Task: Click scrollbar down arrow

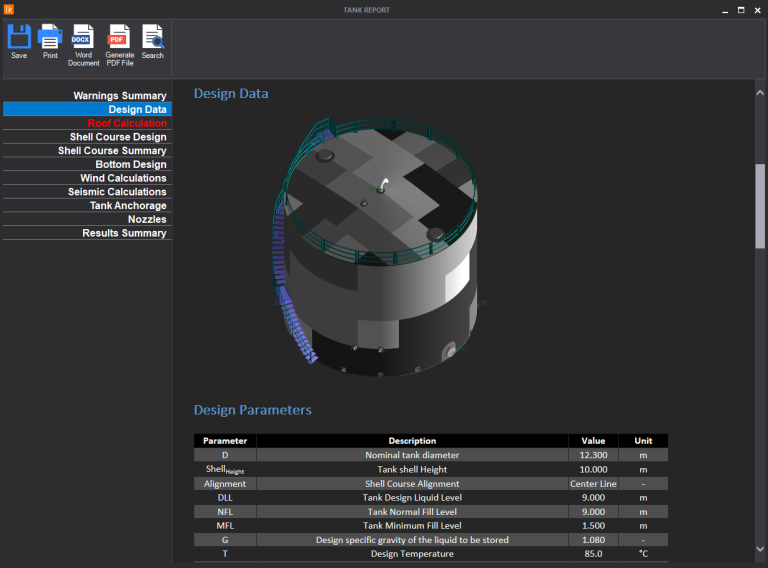Action: [x=760, y=549]
